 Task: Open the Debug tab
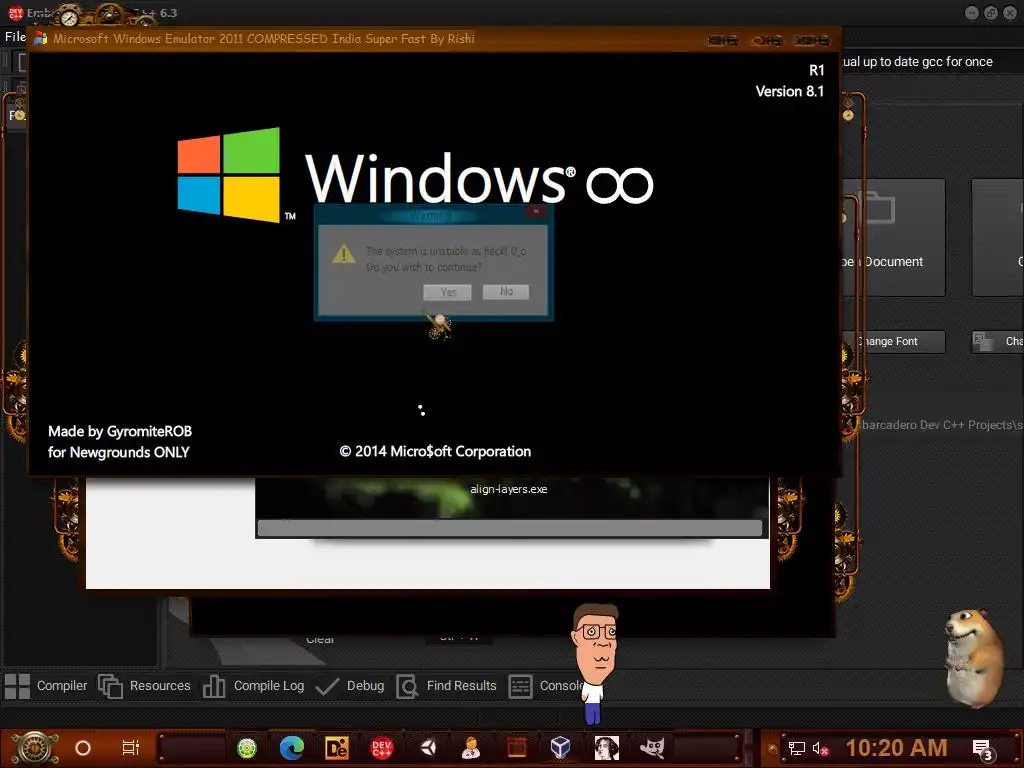(350, 686)
